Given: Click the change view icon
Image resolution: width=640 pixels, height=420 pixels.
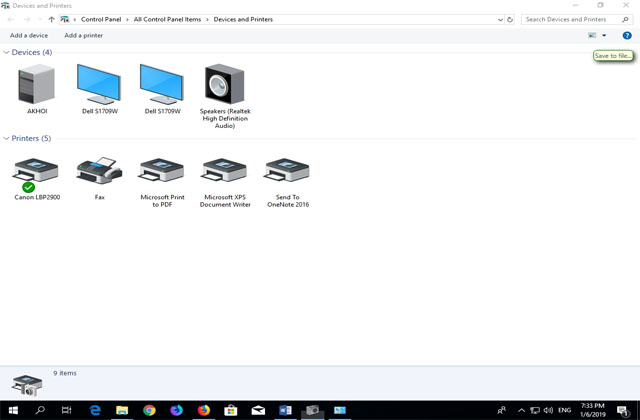Looking at the screenshot, I should tap(592, 36).
